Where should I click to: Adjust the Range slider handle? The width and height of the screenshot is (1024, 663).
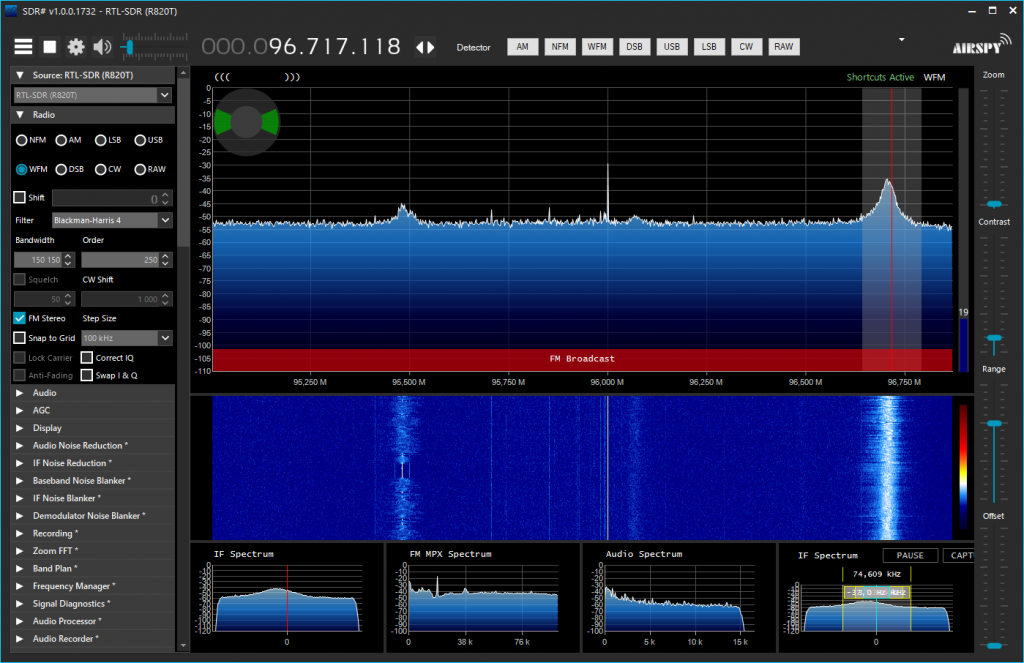pyautogui.click(x=994, y=423)
